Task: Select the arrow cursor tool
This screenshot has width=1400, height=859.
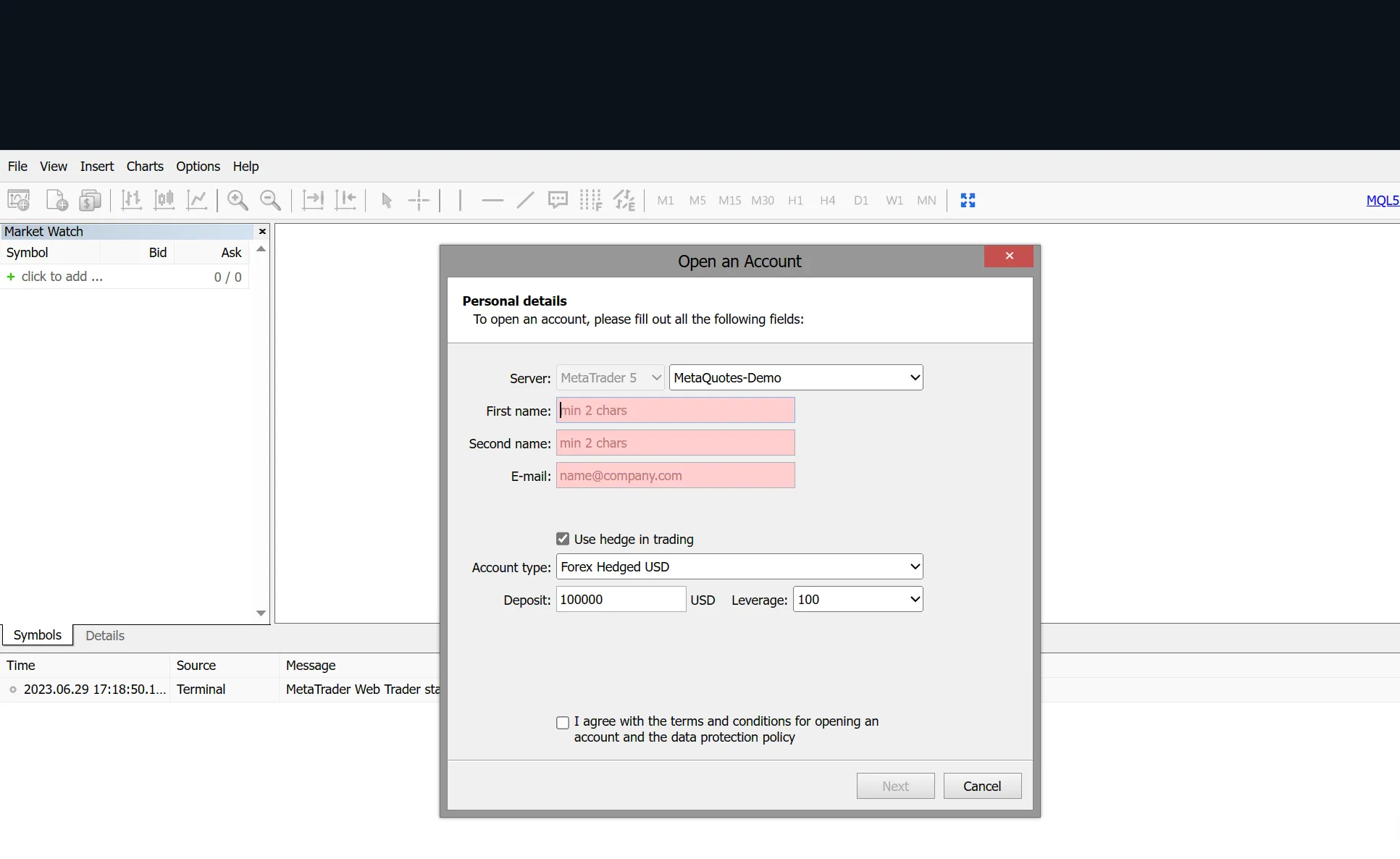Action: pos(387,200)
